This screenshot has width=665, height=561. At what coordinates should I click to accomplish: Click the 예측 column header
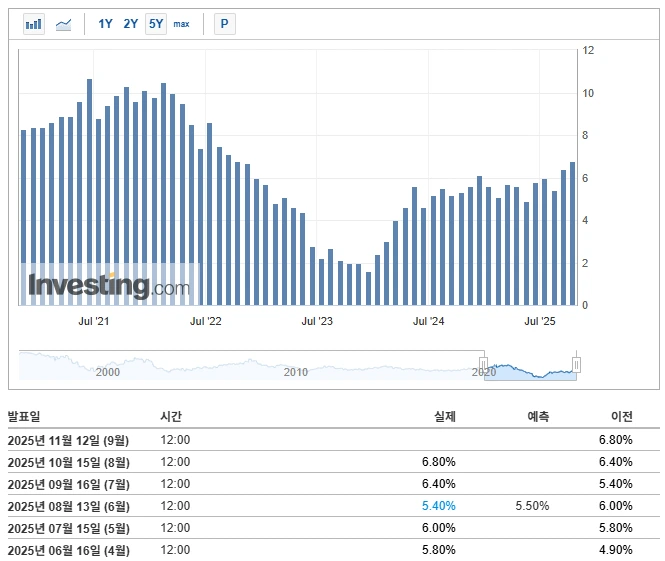pos(538,416)
